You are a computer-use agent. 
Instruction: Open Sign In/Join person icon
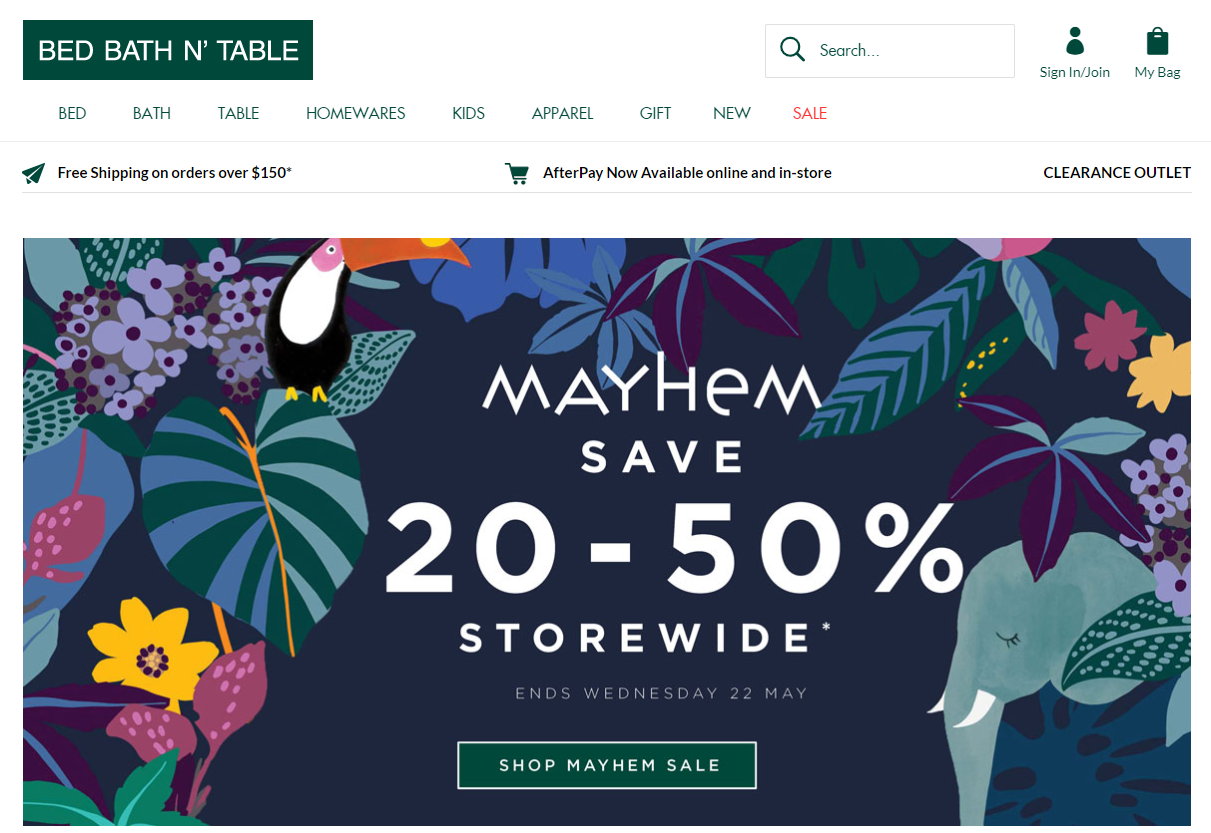(x=1074, y=42)
